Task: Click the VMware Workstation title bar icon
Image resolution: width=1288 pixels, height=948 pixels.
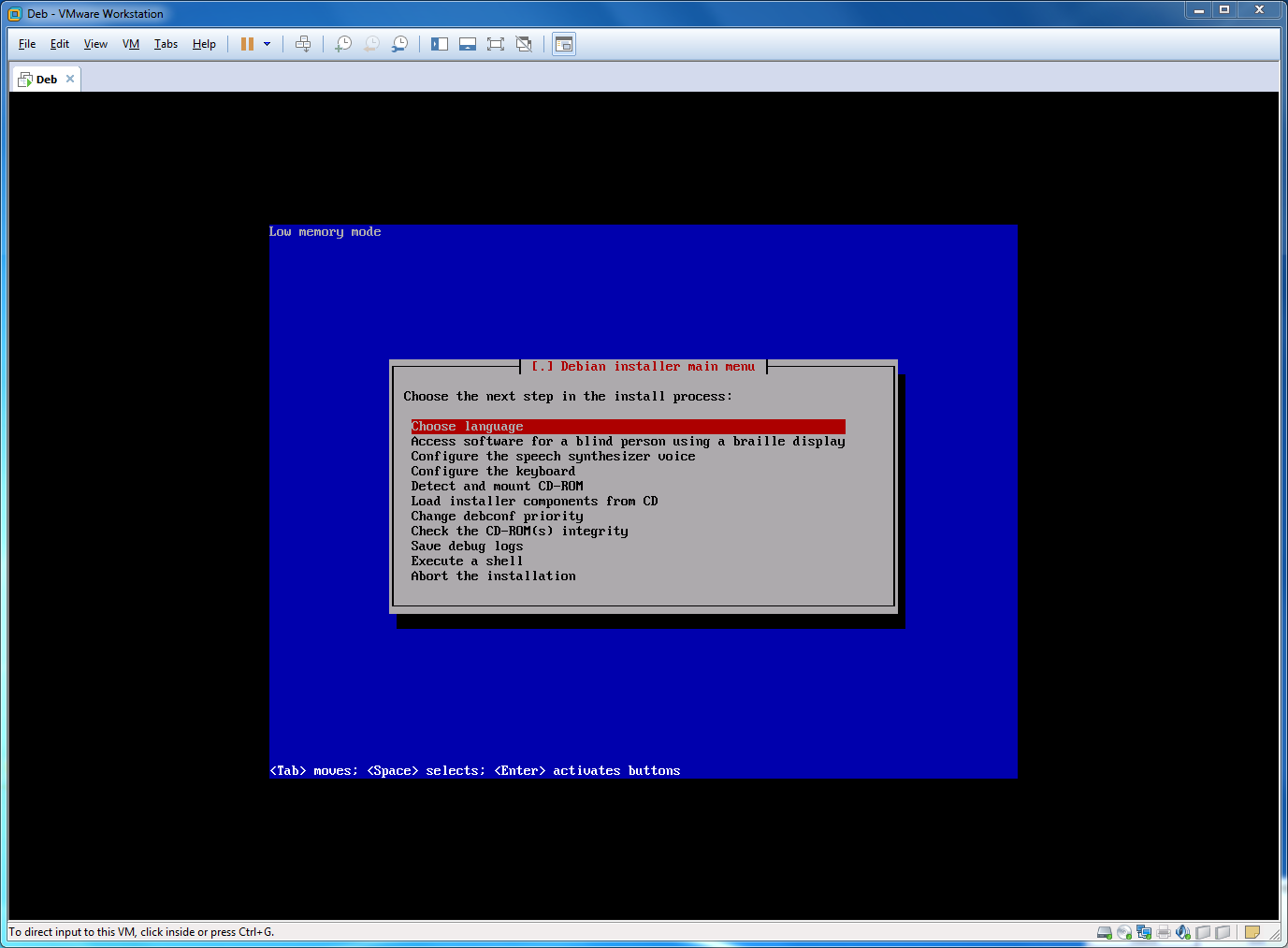Action: tap(15, 14)
